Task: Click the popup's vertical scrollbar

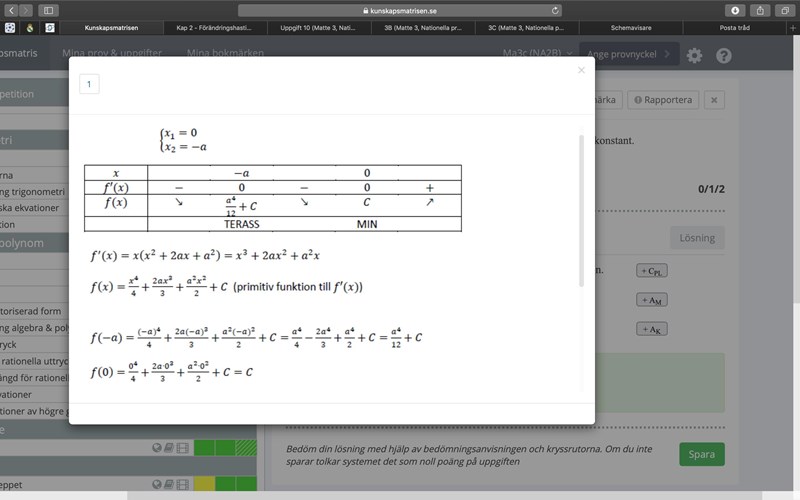Action: (582, 210)
